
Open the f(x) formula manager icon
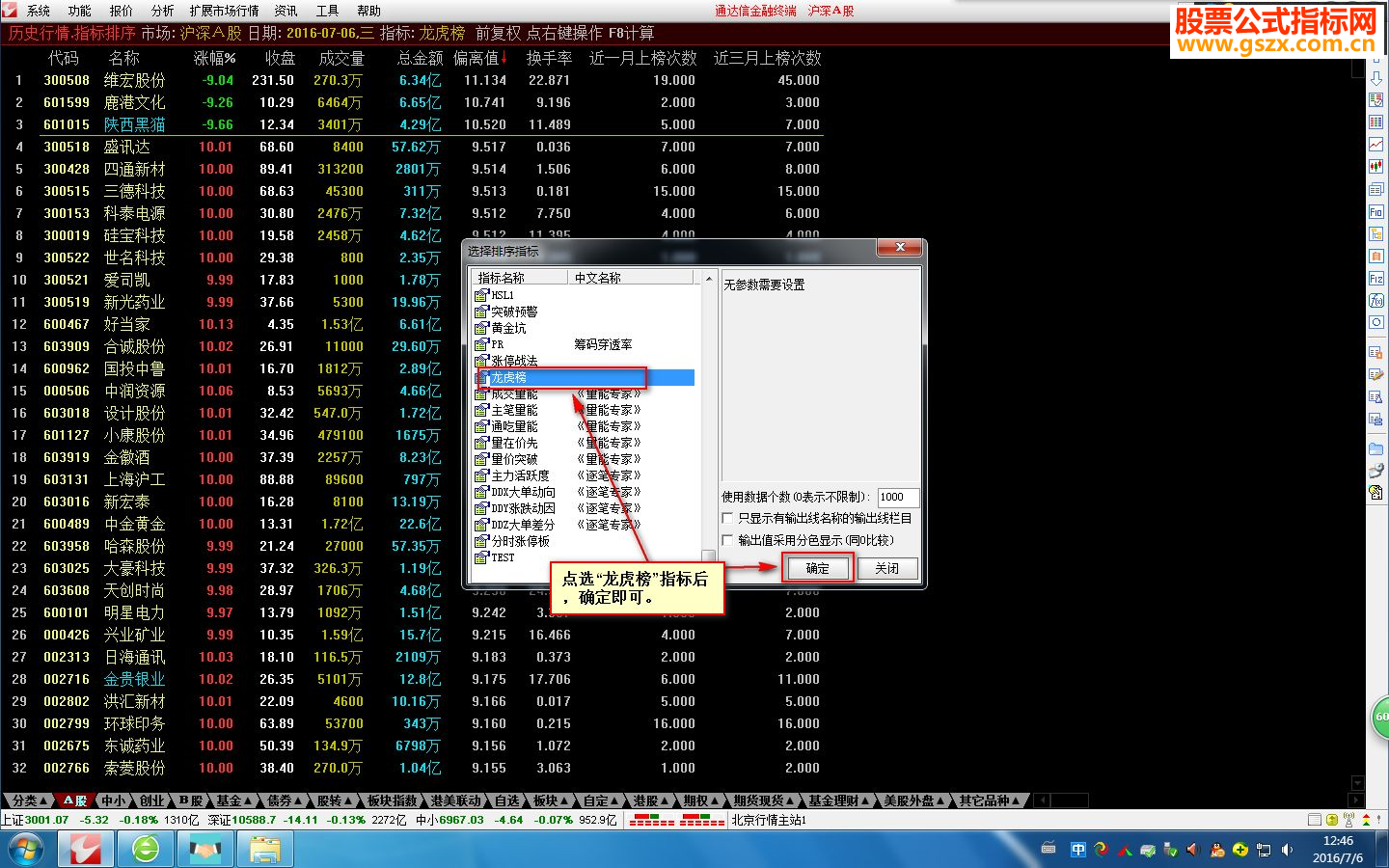point(1376,301)
